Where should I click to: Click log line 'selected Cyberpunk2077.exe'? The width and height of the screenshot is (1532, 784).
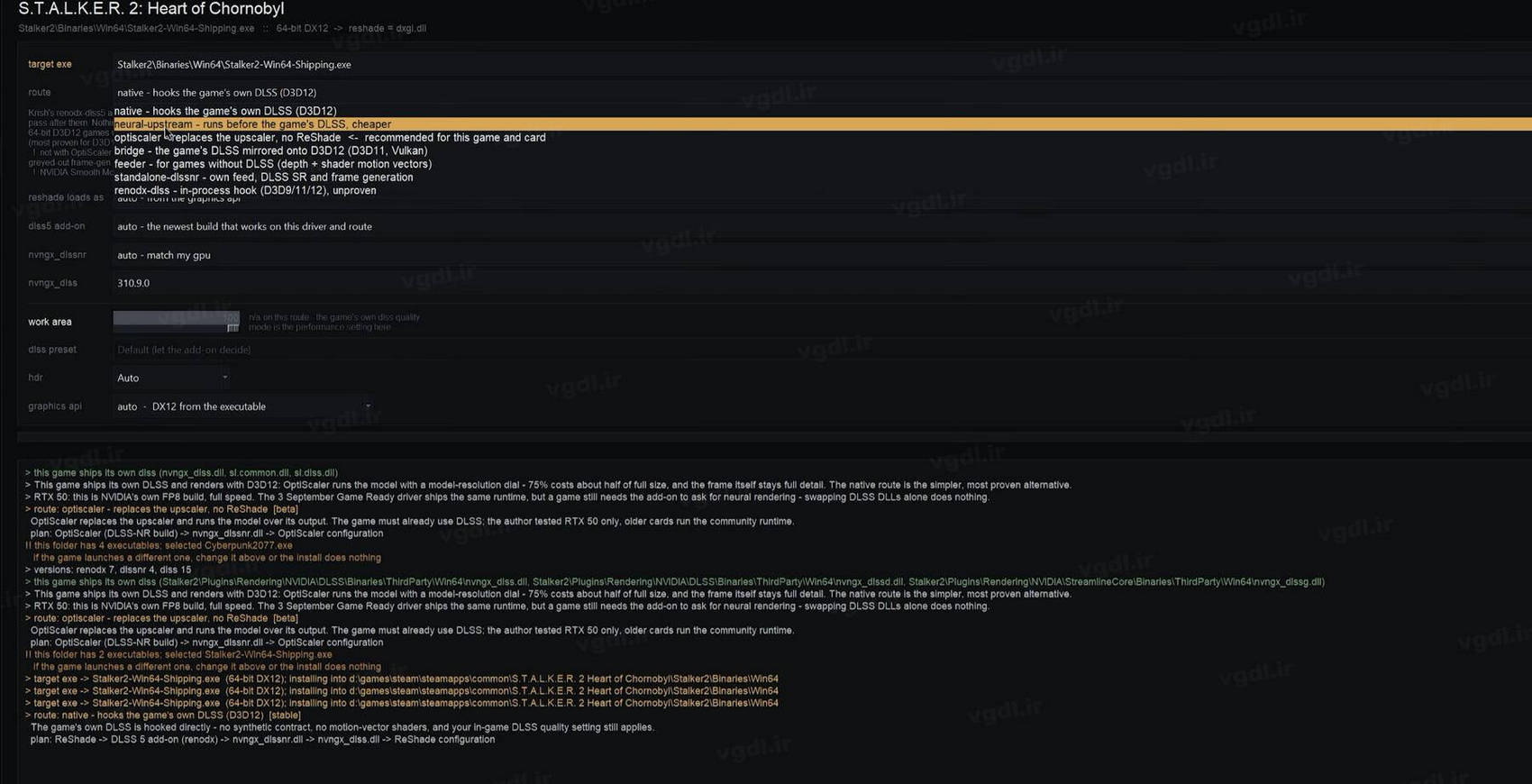point(159,545)
